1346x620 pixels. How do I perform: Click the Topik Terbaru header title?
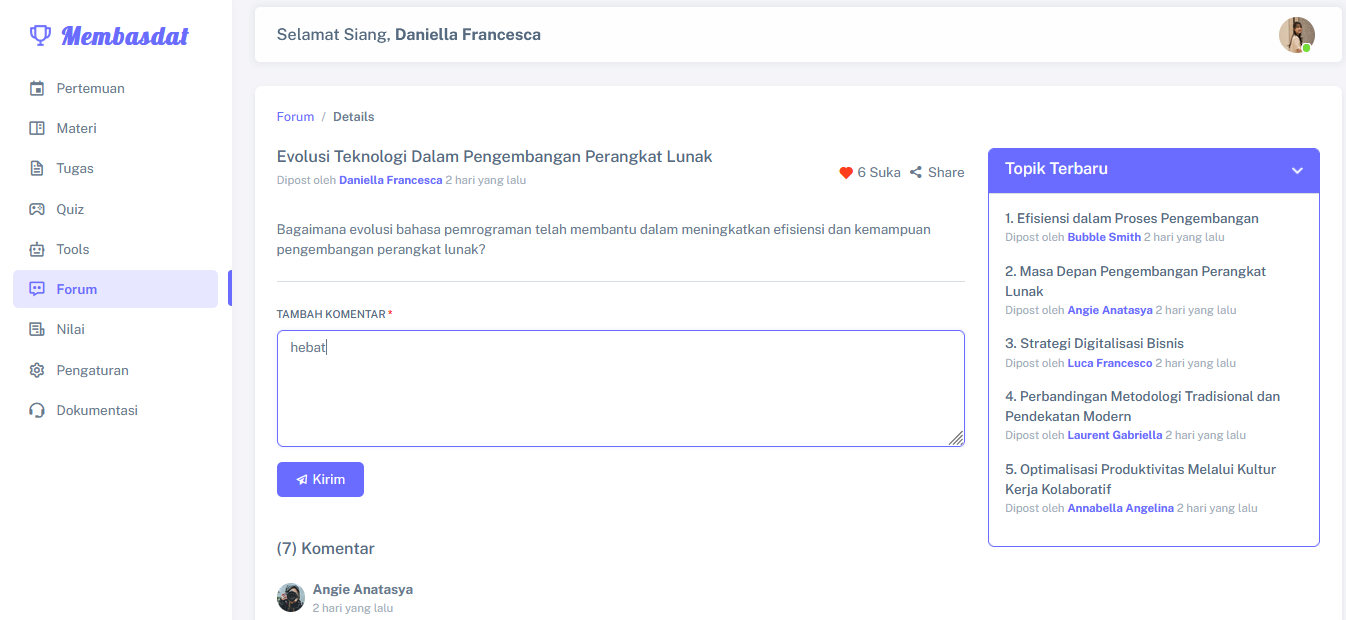(1056, 168)
